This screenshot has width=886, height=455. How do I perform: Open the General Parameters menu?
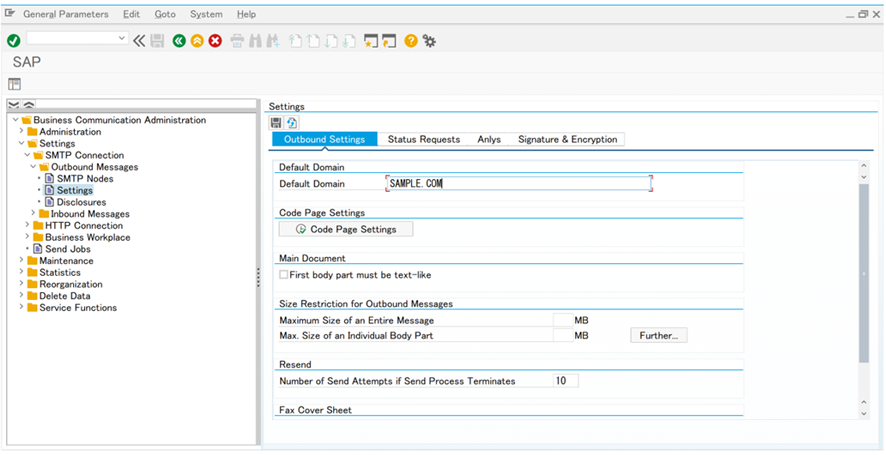pyautogui.click(x=66, y=14)
